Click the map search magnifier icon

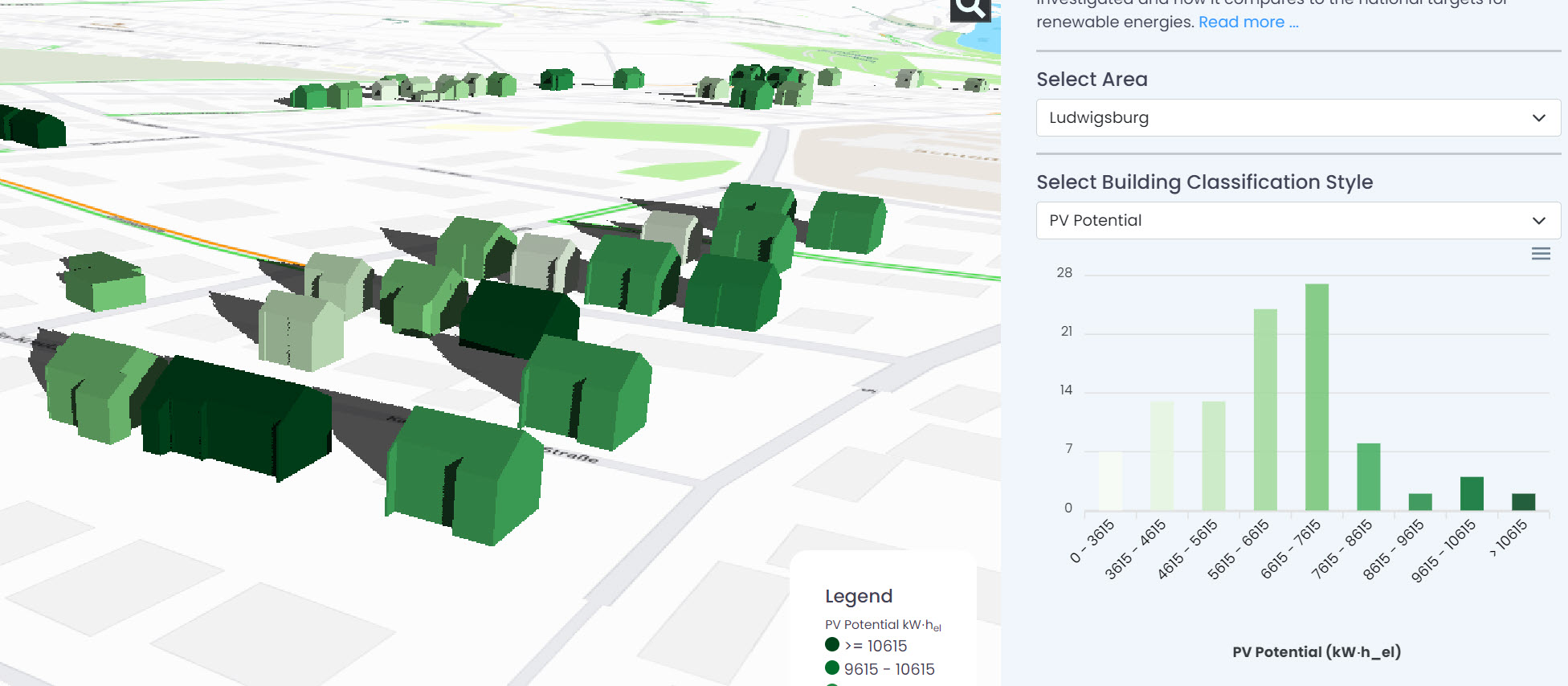970,9
